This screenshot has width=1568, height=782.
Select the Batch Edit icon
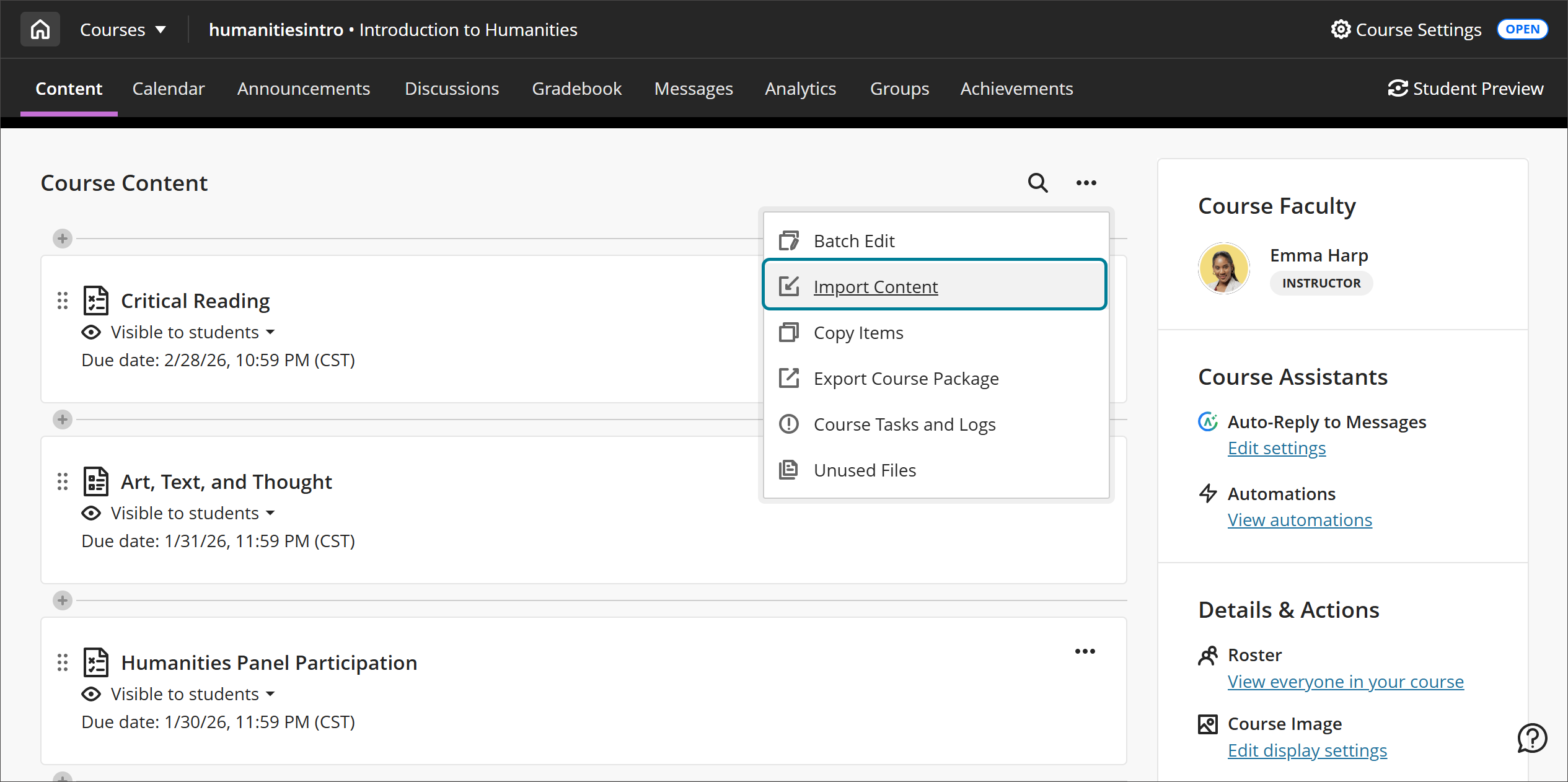pyautogui.click(x=788, y=240)
